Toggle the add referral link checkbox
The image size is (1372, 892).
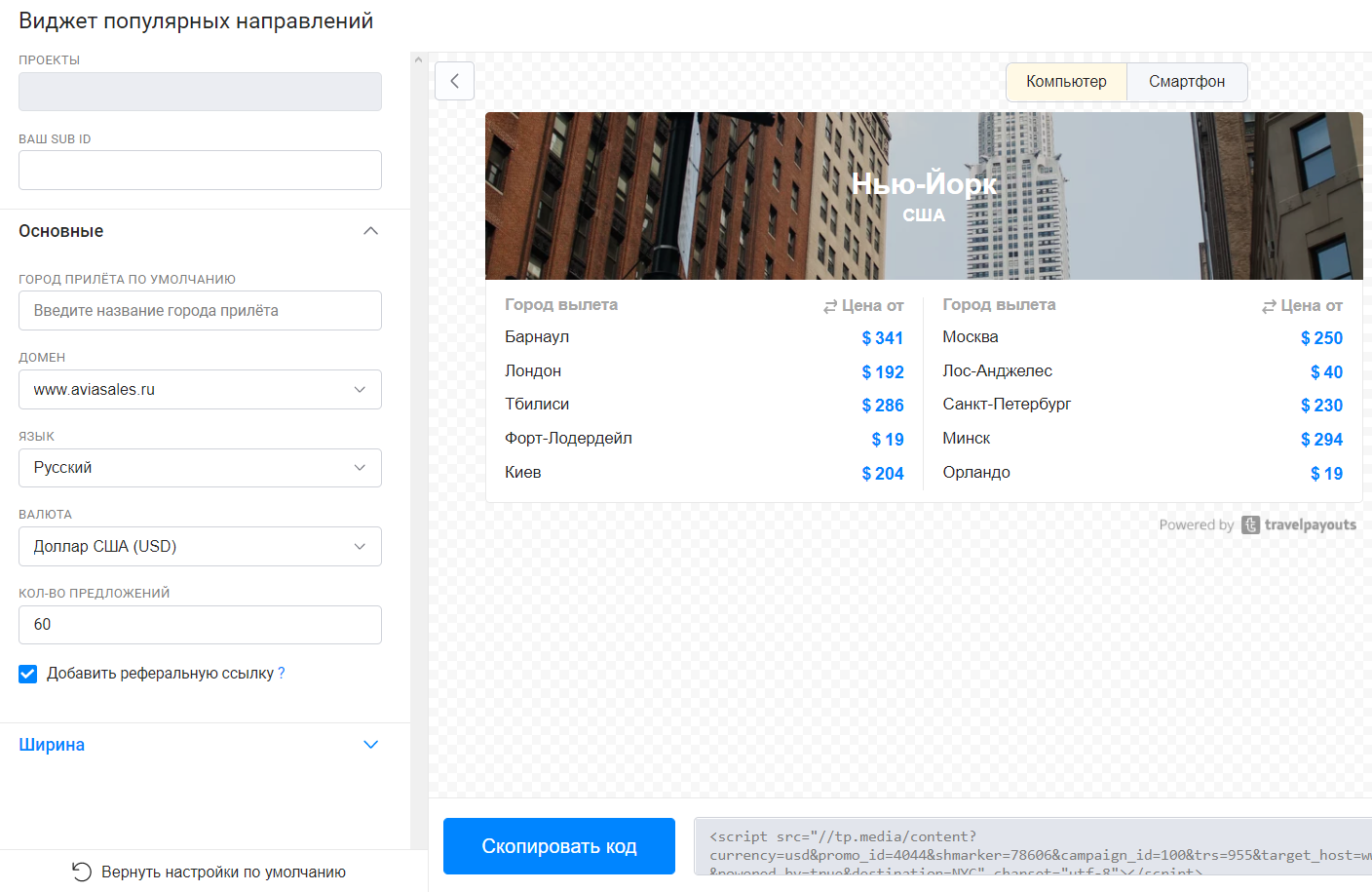click(x=28, y=674)
